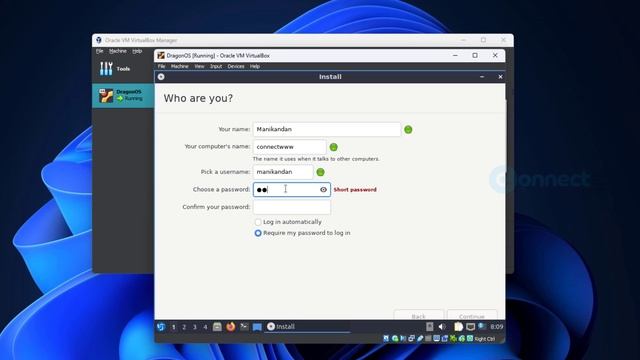Click the Your name input field

[327, 129]
